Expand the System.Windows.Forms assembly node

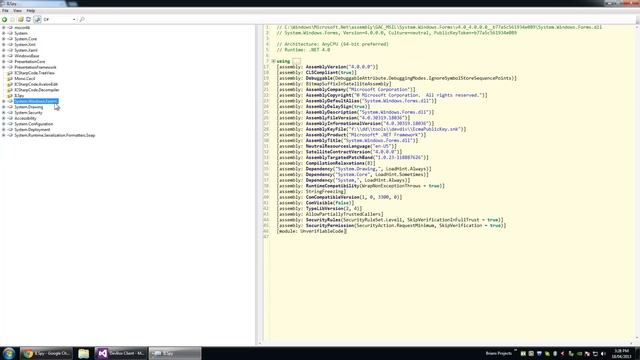point(4,101)
